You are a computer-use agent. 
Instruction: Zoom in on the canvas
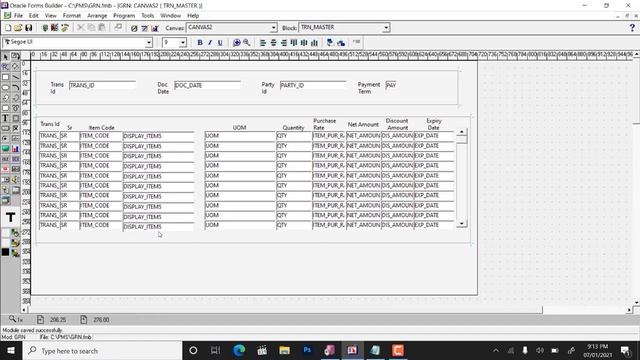pos(236,42)
